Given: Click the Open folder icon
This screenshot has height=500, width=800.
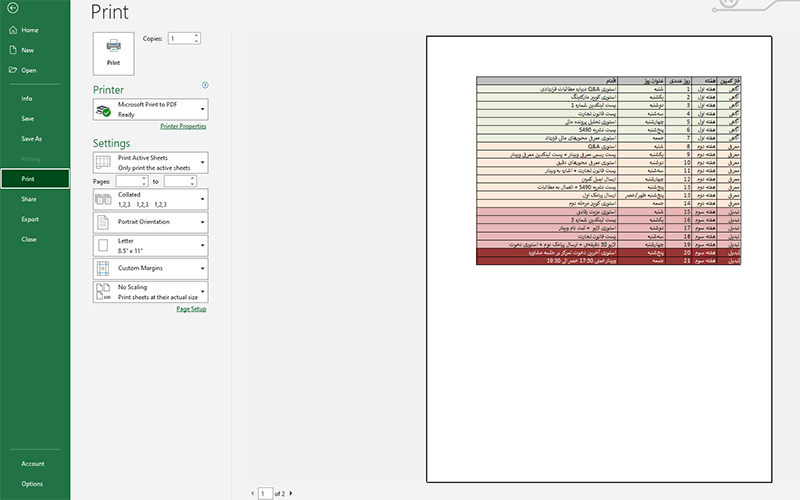Looking at the screenshot, I should click(13, 70).
